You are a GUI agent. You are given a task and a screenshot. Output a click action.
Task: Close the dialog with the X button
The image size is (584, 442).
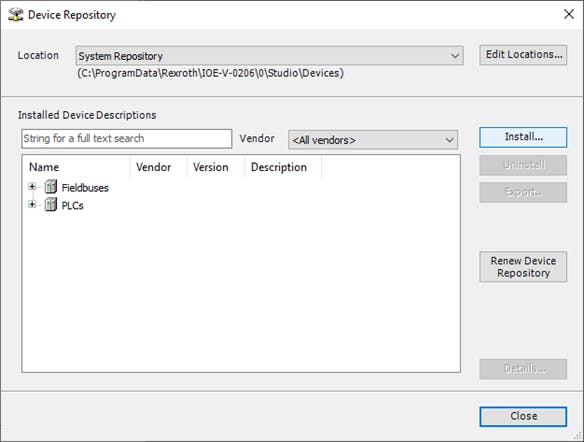(569, 15)
